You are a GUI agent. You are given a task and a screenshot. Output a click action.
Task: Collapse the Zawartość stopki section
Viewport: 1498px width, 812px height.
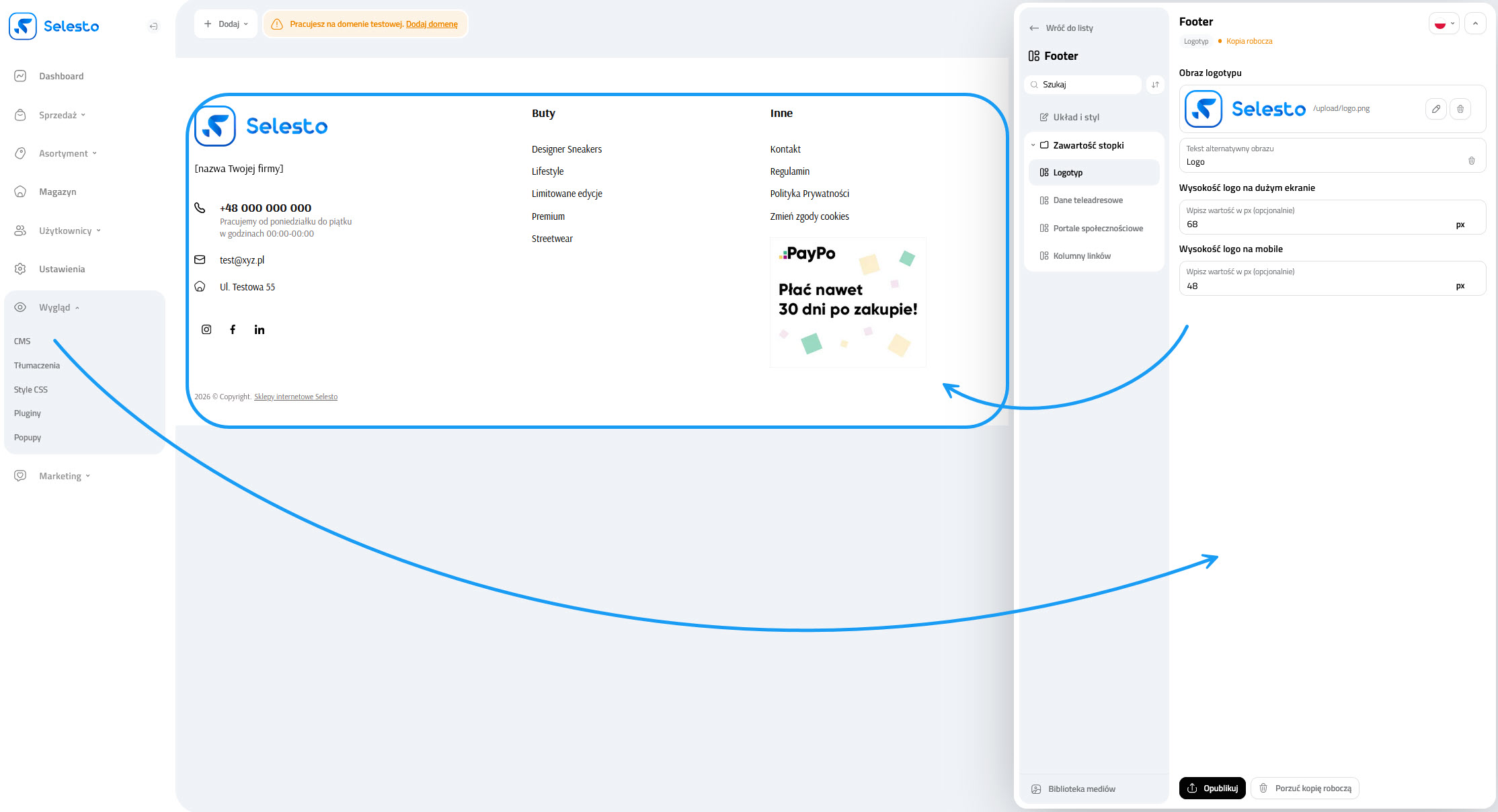click(1033, 145)
